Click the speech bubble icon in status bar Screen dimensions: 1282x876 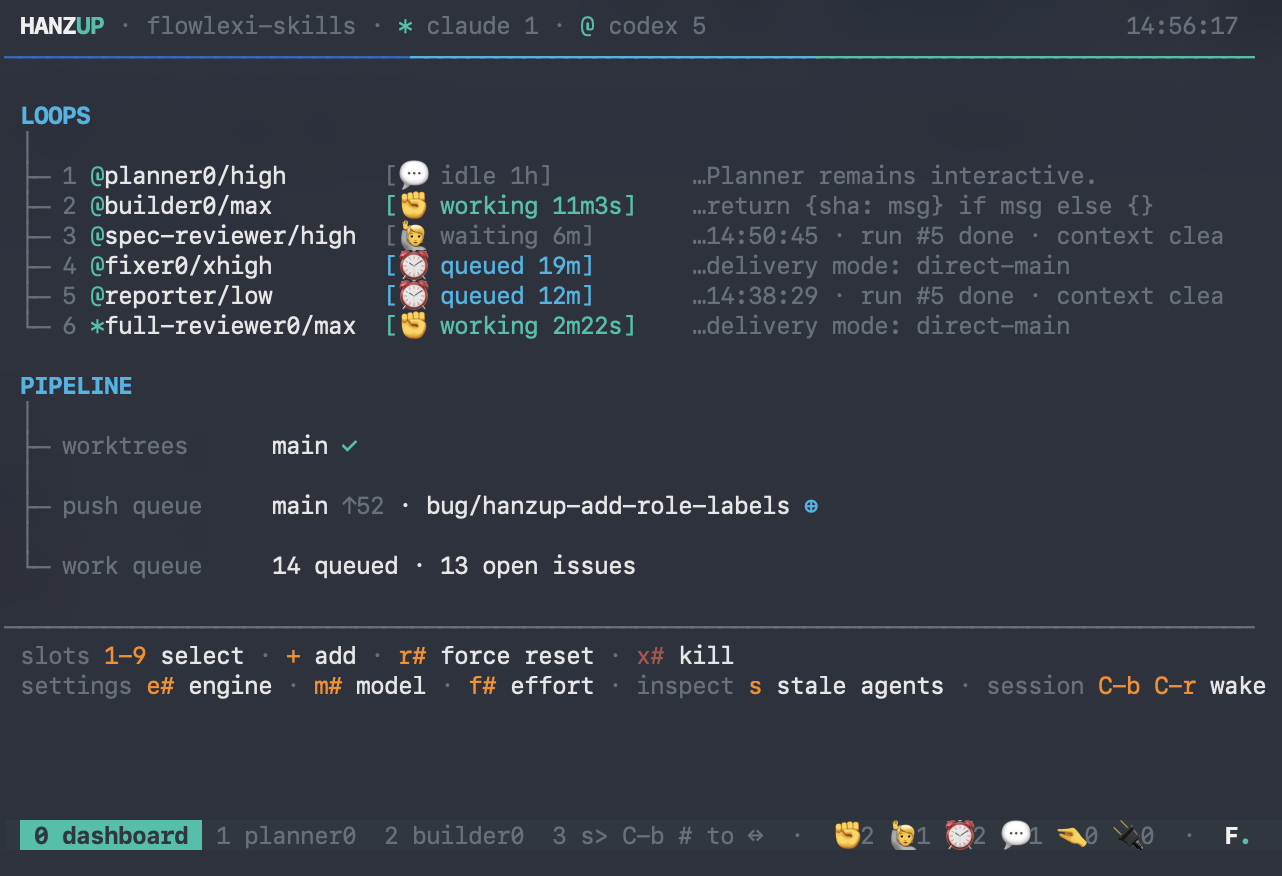pyautogui.click(x=1016, y=835)
